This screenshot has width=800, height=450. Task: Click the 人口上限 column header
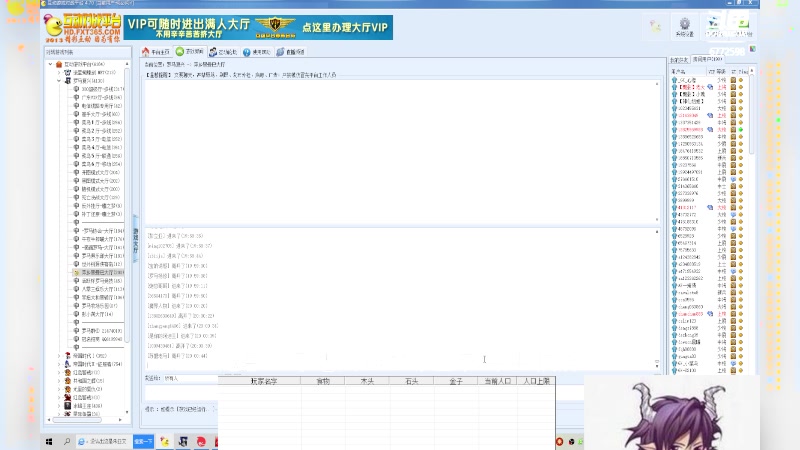tap(536, 381)
